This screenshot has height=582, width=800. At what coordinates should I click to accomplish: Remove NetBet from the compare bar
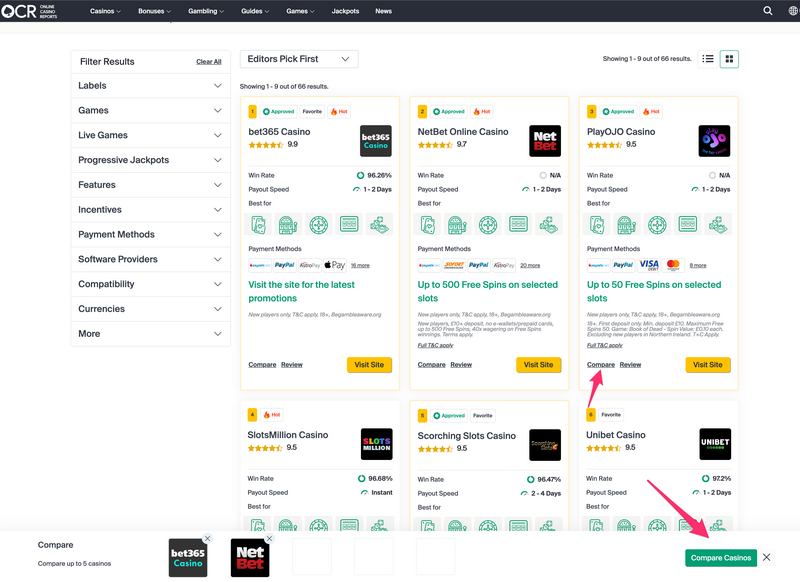(x=269, y=539)
